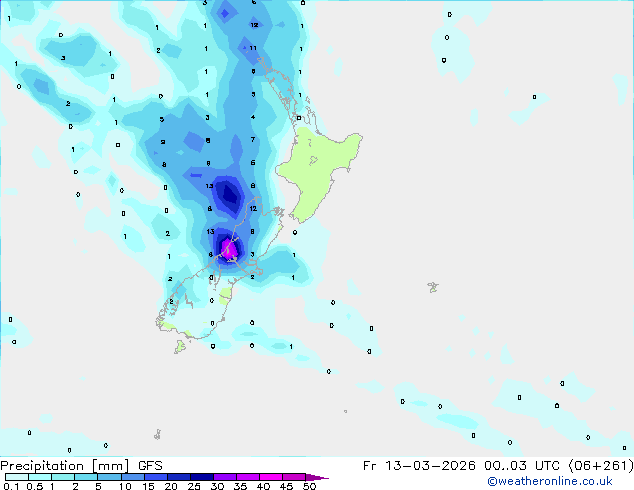The image size is (634, 490).
Task: Click the legend label '50'
Action: coord(309,486)
